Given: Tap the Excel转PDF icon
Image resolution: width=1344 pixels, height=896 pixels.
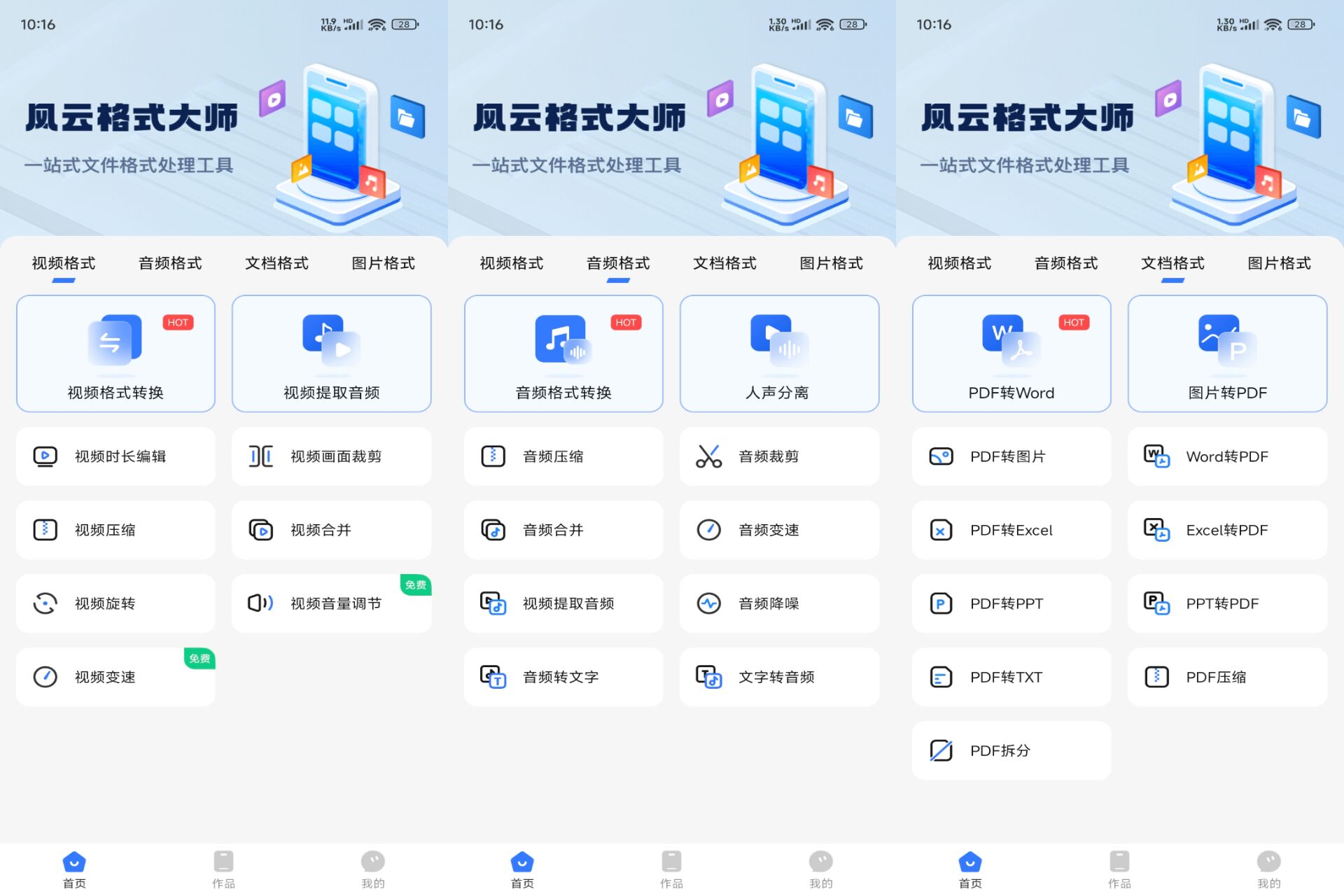Looking at the screenshot, I should (1157, 530).
